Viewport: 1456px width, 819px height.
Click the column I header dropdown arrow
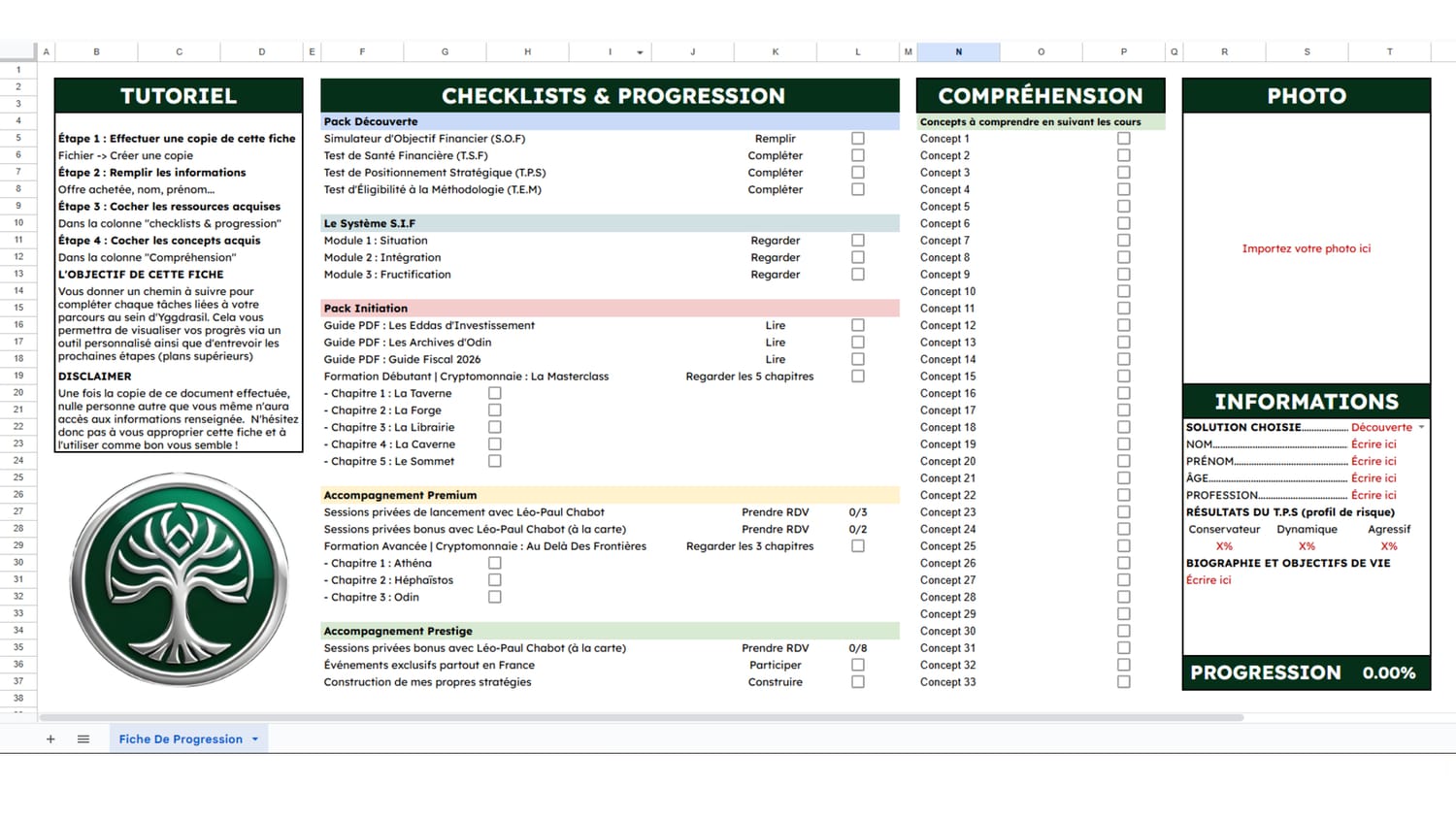[640, 52]
